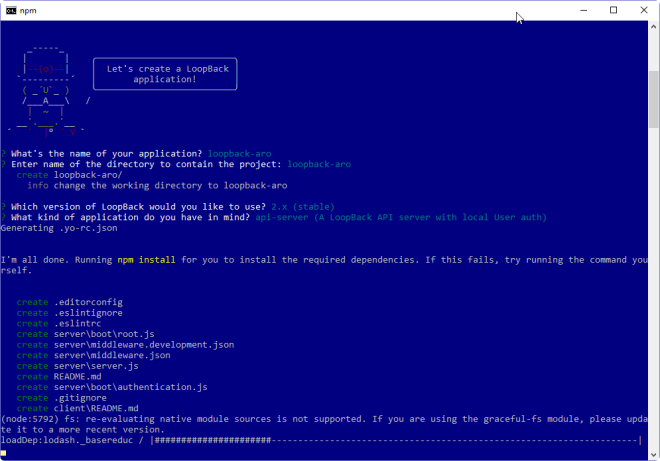660x461 pixels.
Task: Click the vertical scrollbar thumb
Action: (x=653, y=99)
